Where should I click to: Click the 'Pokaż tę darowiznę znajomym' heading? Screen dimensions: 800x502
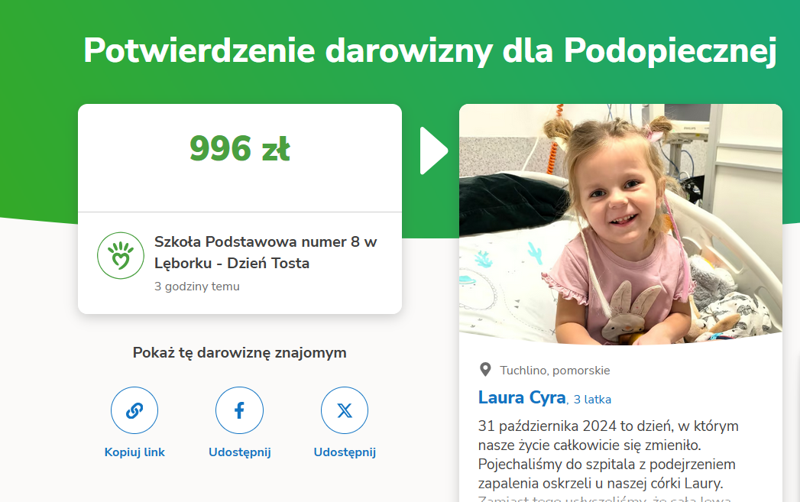coord(239,353)
